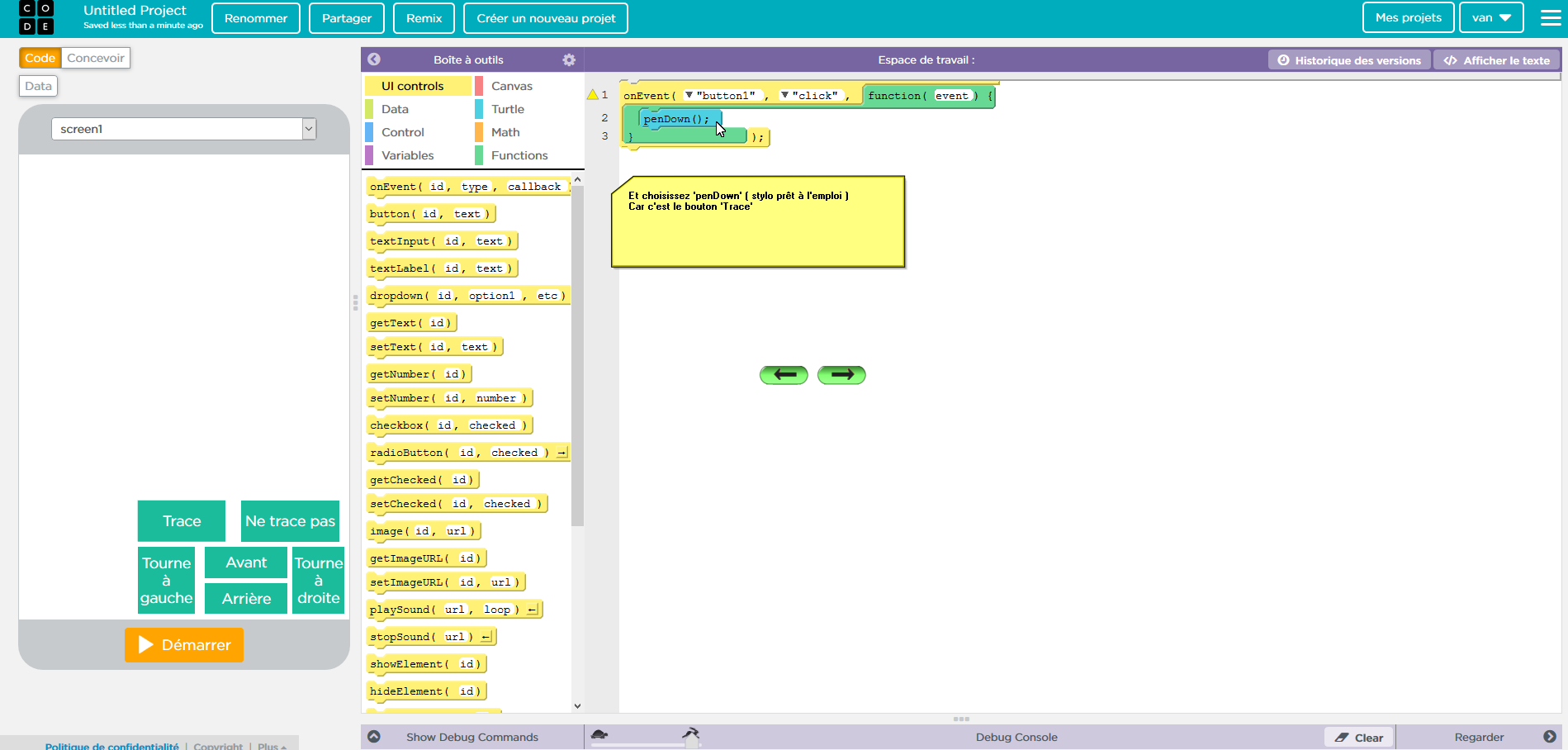Pick the playSound block
This screenshot has height=750, width=1568.
pos(454,610)
